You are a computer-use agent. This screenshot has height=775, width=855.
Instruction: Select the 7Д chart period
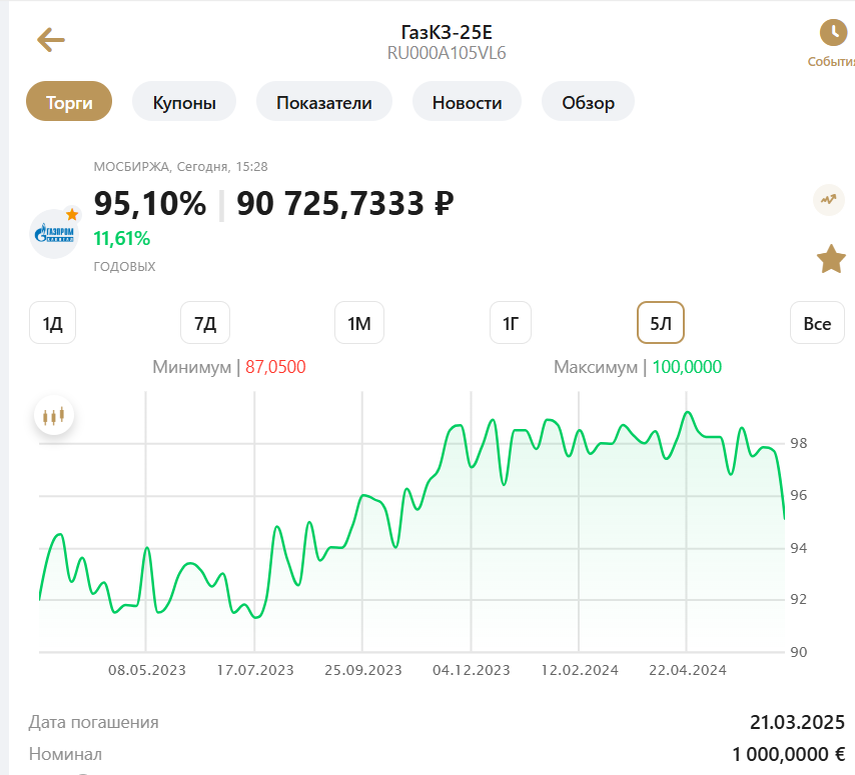pos(205,323)
